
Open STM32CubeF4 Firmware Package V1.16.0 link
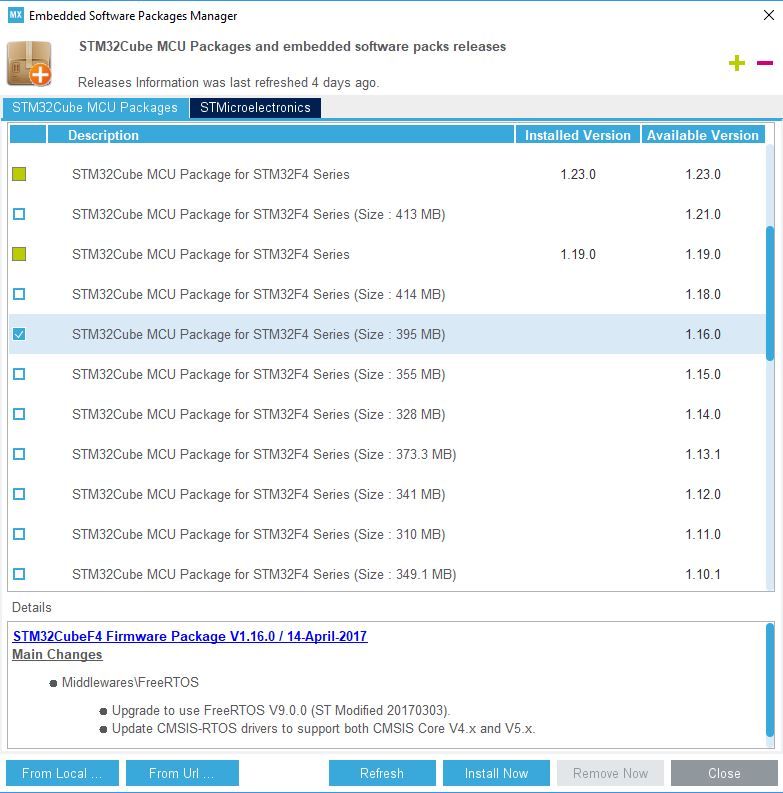click(x=190, y=636)
